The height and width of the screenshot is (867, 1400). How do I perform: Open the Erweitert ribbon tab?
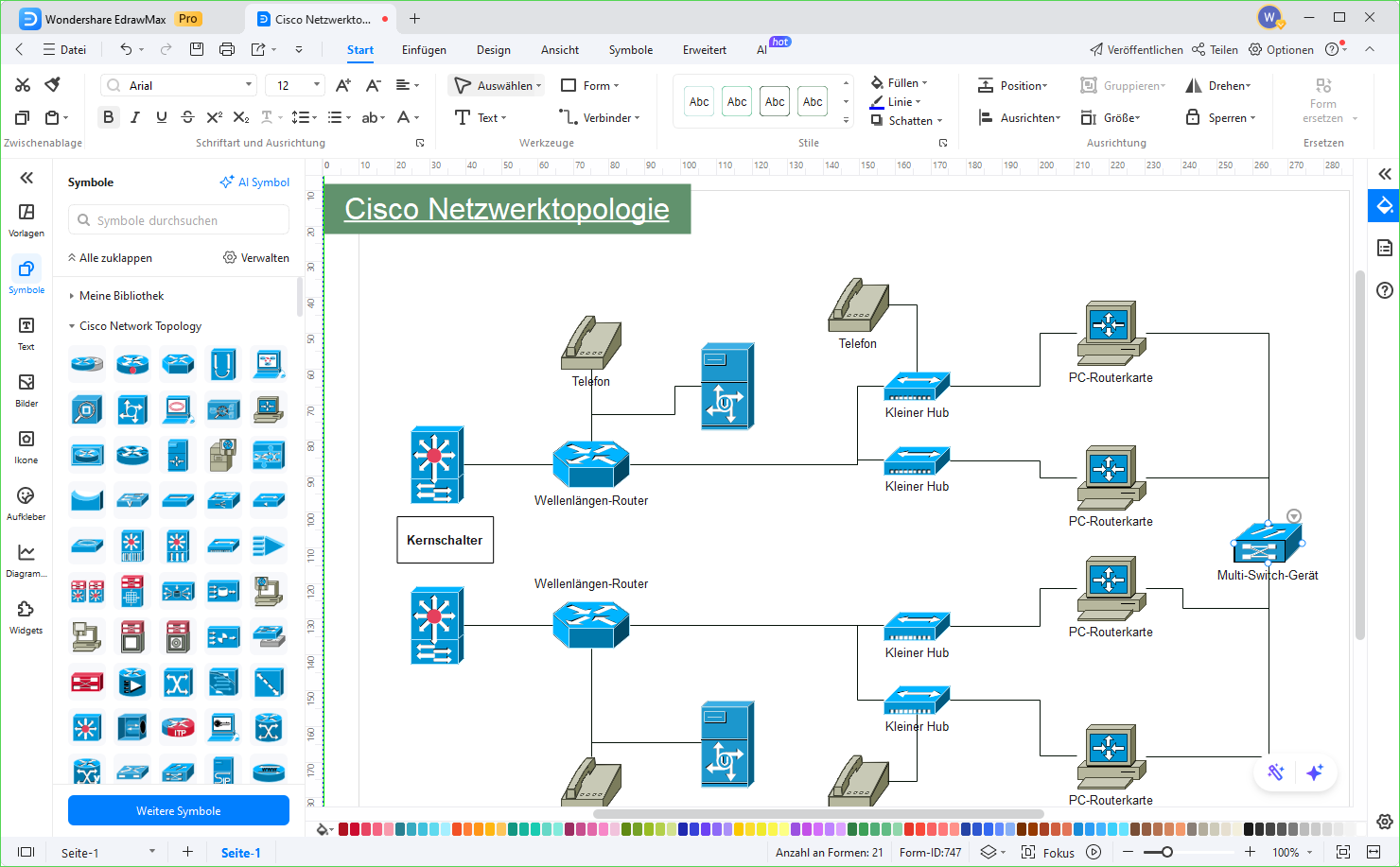coord(704,50)
